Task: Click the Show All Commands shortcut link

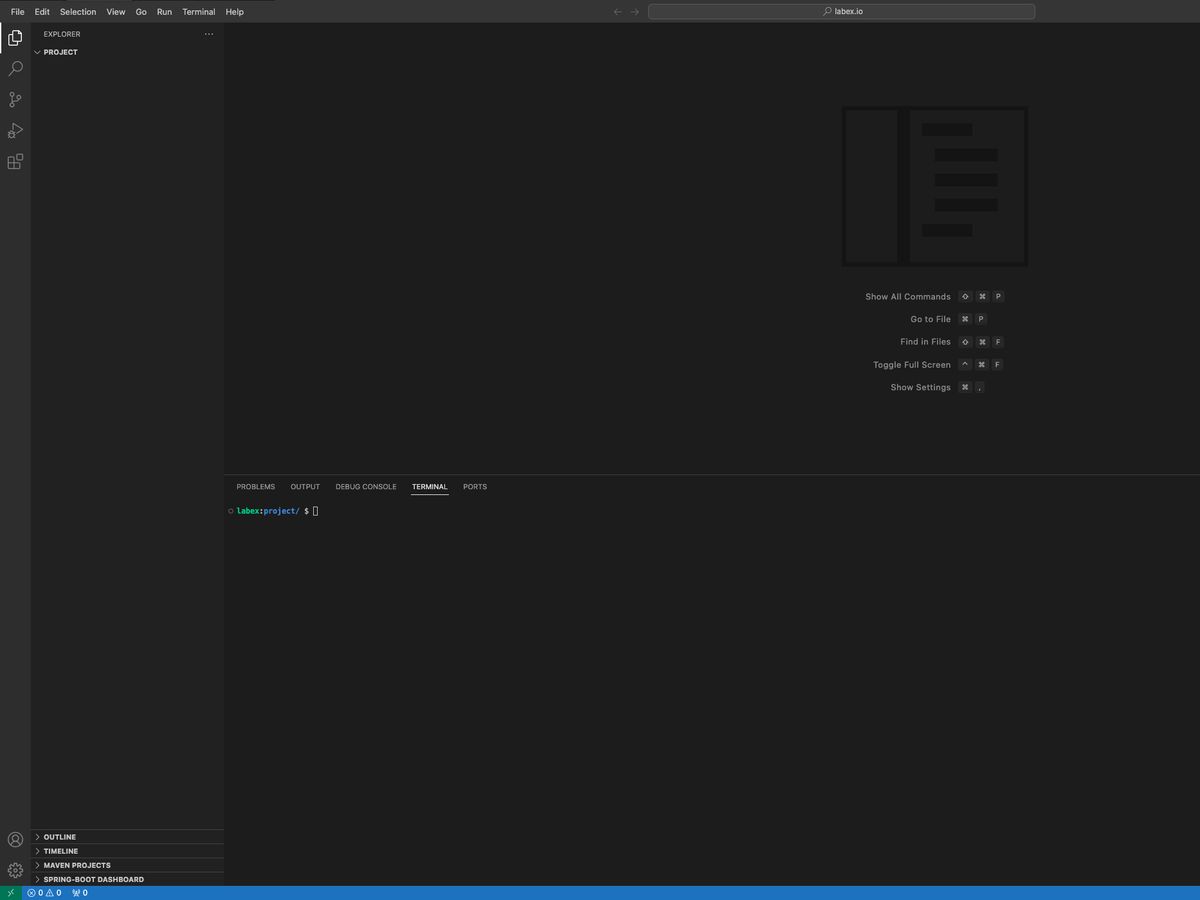Action: tap(907, 296)
